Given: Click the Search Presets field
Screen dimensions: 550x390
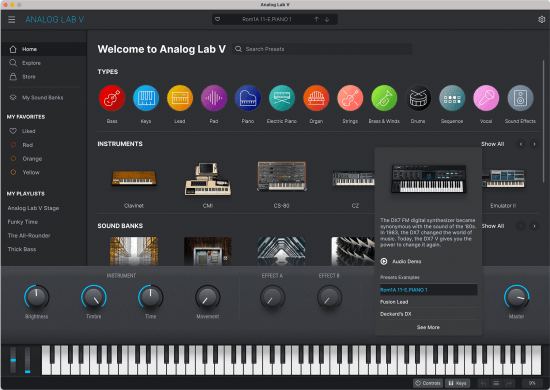Looking at the screenshot, I should [x=322, y=49].
